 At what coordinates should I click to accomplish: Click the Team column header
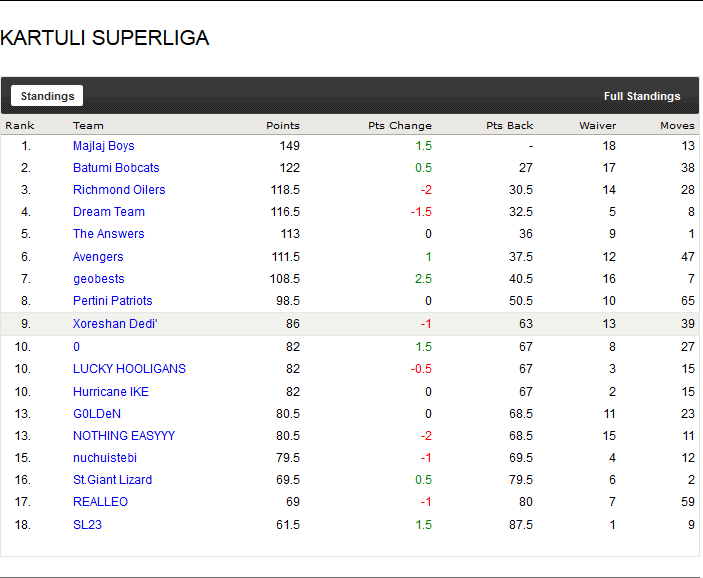[88, 126]
